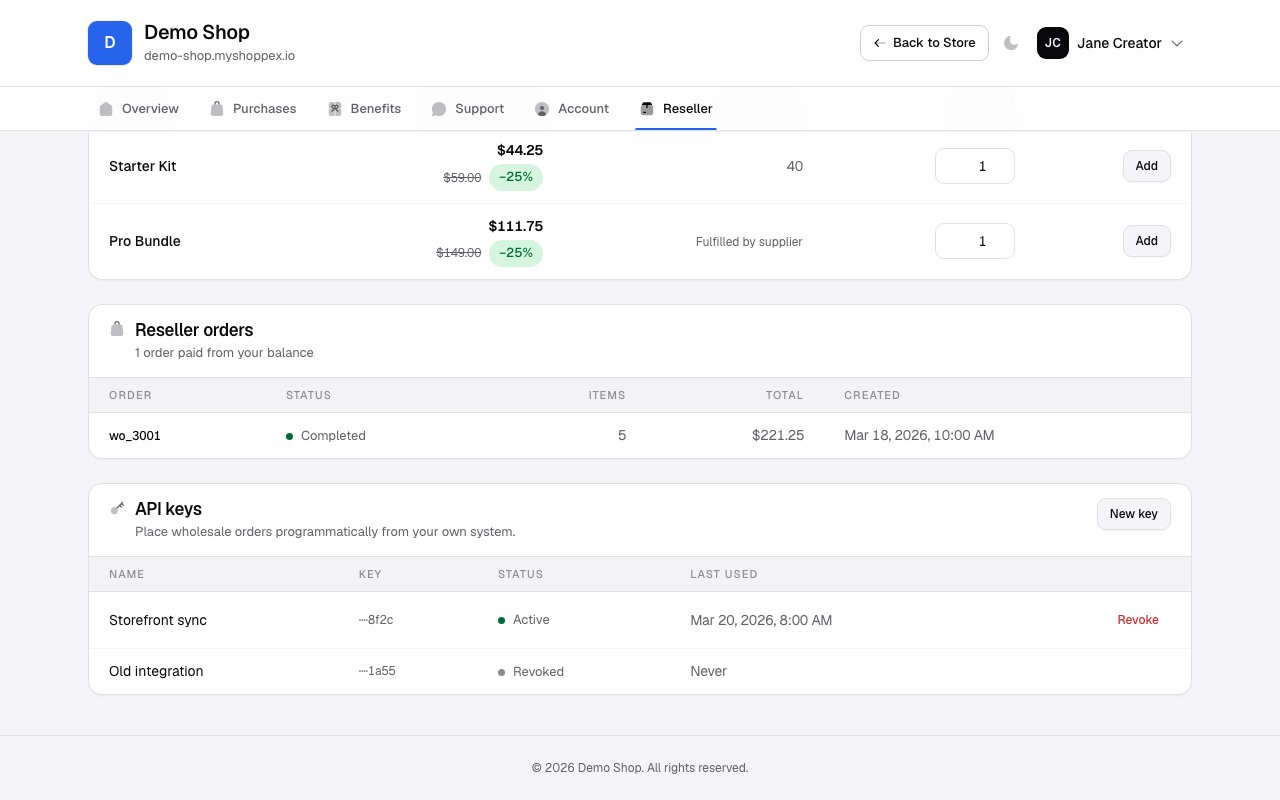Click the Active status of Storefront sync

pyautogui.click(x=524, y=620)
